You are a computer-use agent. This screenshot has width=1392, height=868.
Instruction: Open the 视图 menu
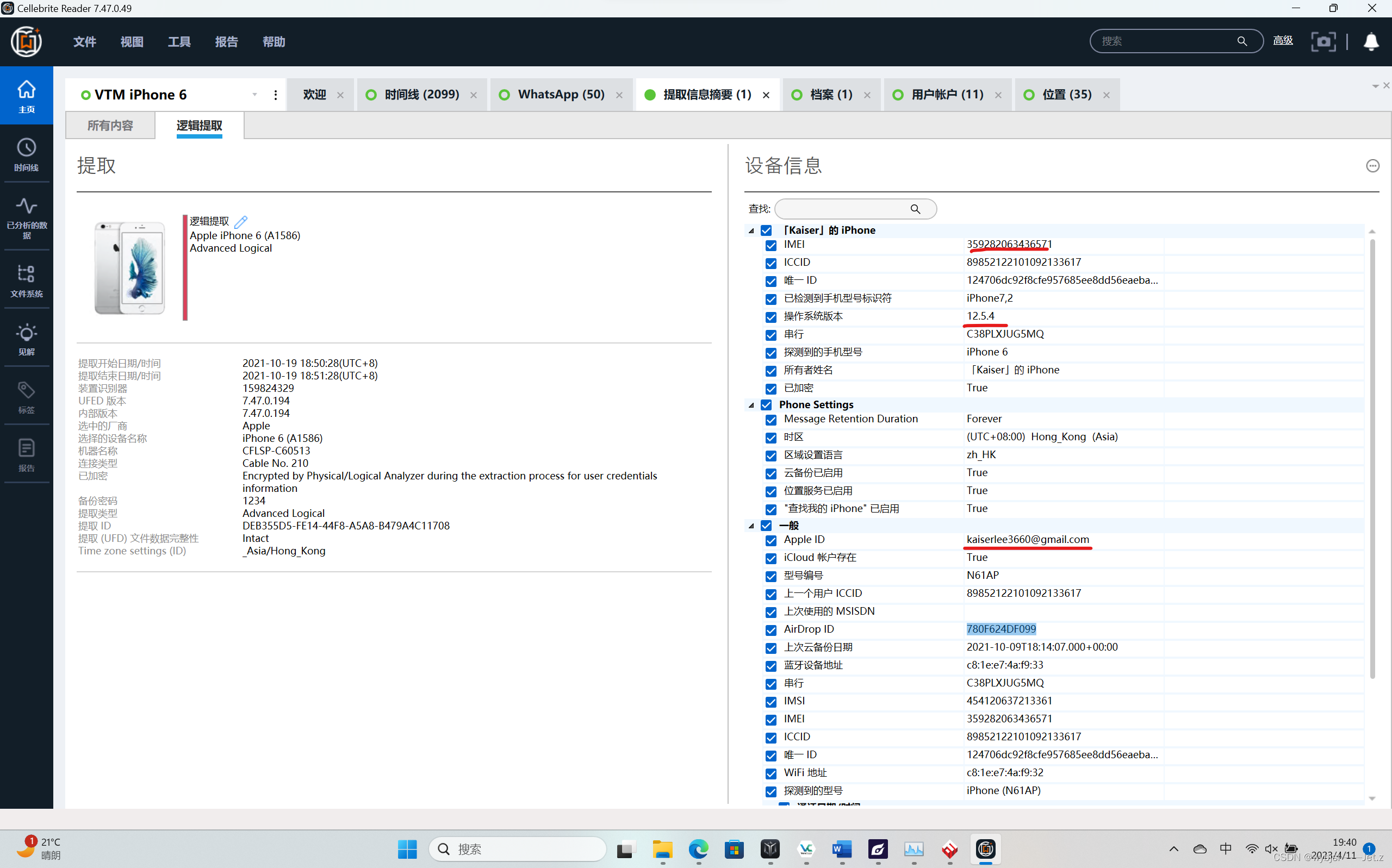point(132,42)
